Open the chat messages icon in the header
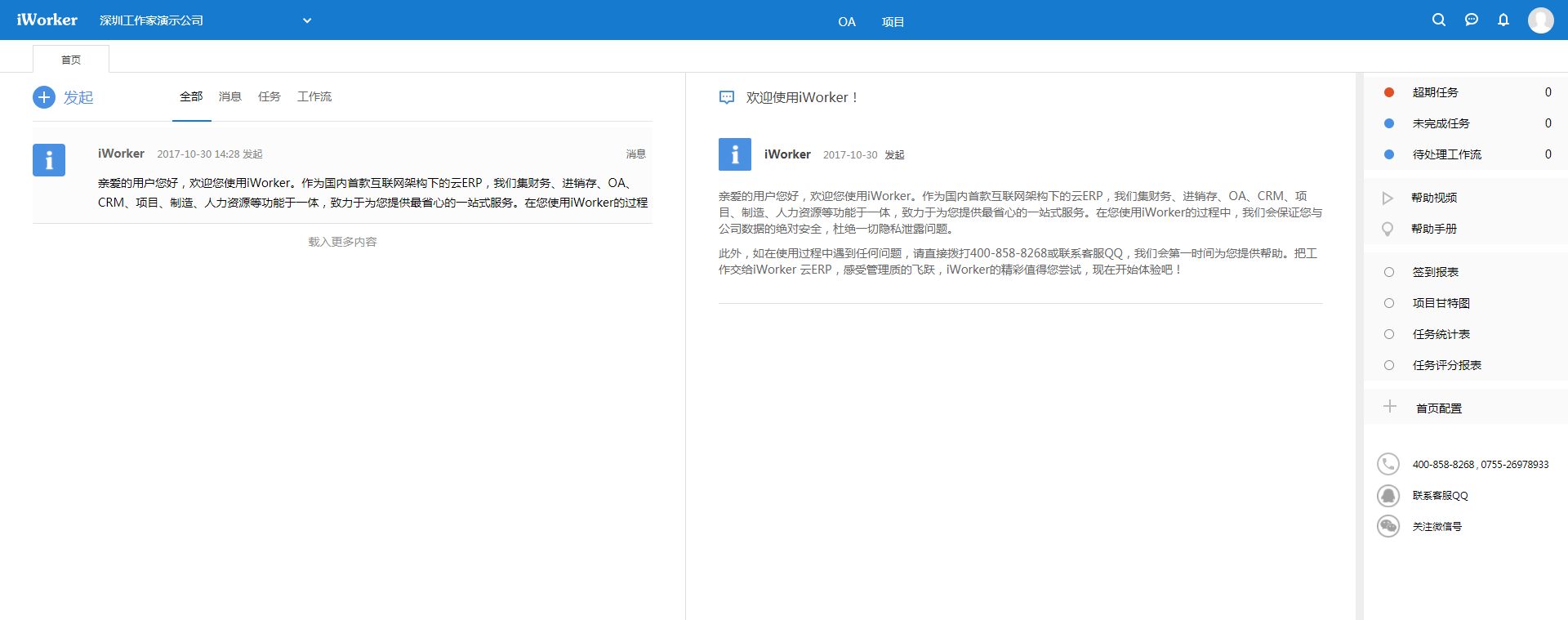Image resolution: width=1568 pixels, height=620 pixels. coord(1472,20)
